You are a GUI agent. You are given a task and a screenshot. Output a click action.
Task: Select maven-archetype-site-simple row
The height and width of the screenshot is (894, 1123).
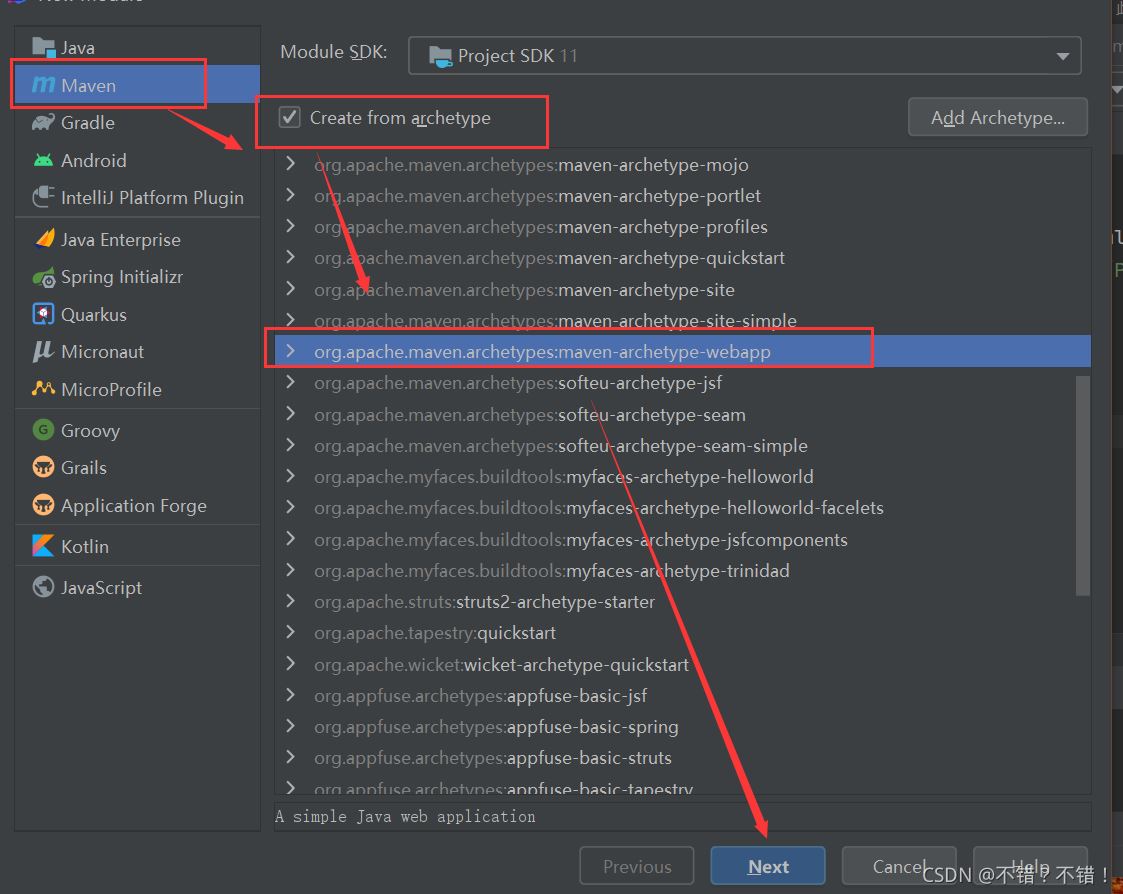click(x=683, y=320)
